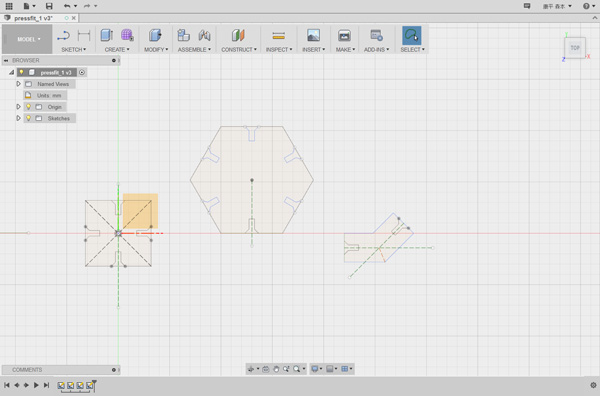Click the New Component icon in Assemble

point(183,35)
